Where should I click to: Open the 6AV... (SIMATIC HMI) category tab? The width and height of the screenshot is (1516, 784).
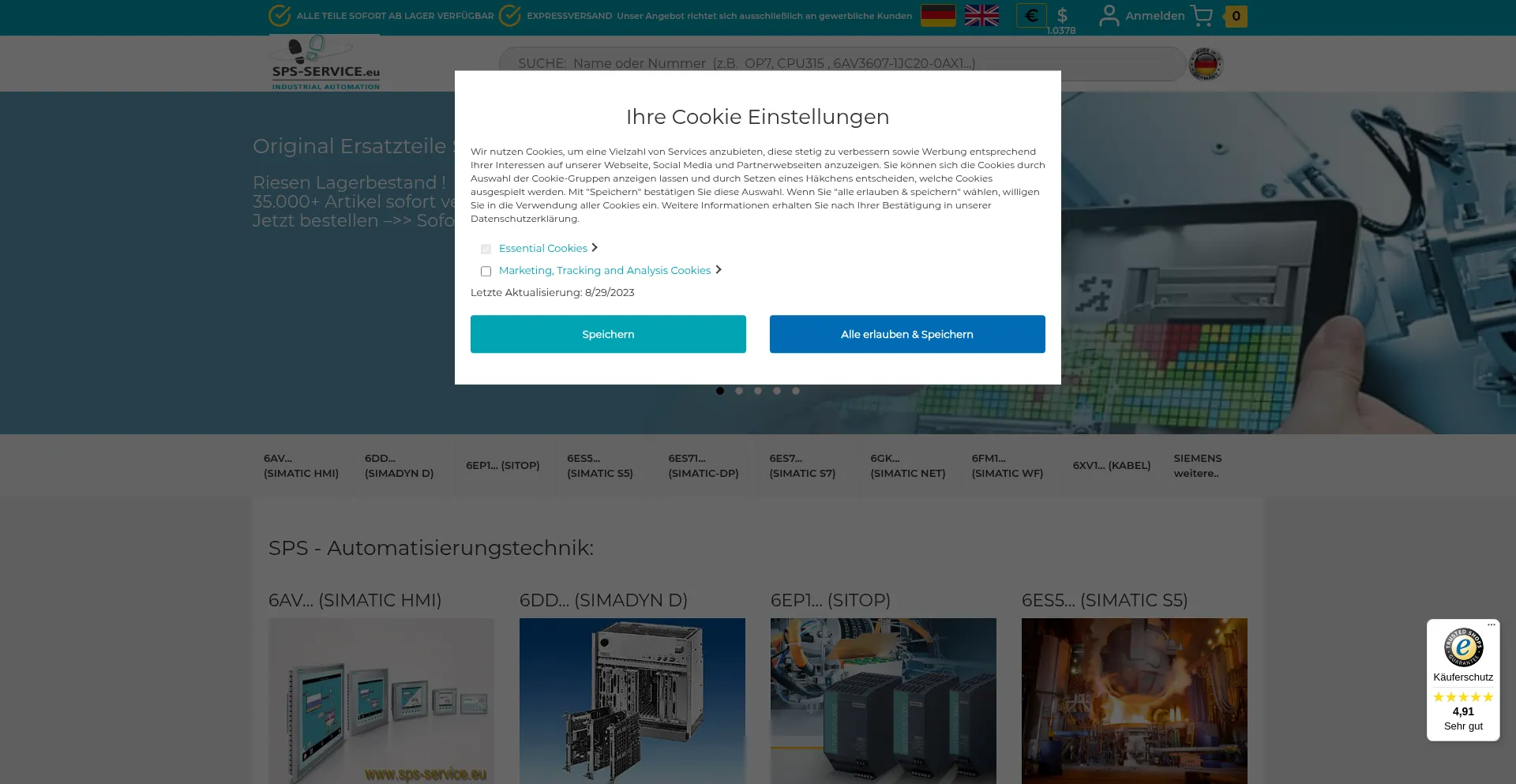coord(301,466)
